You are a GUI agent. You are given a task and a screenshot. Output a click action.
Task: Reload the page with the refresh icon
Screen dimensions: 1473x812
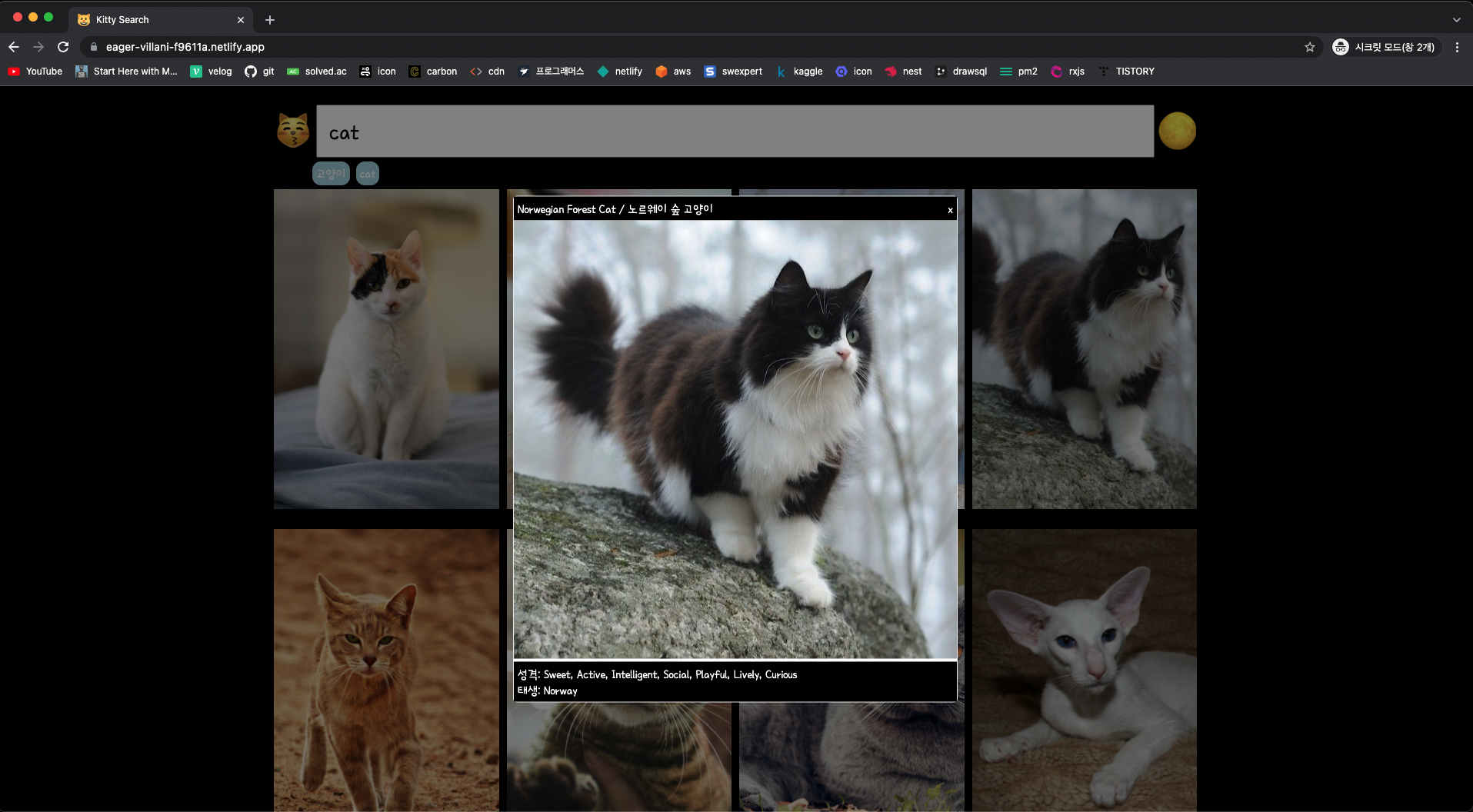pyautogui.click(x=63, y=47)
